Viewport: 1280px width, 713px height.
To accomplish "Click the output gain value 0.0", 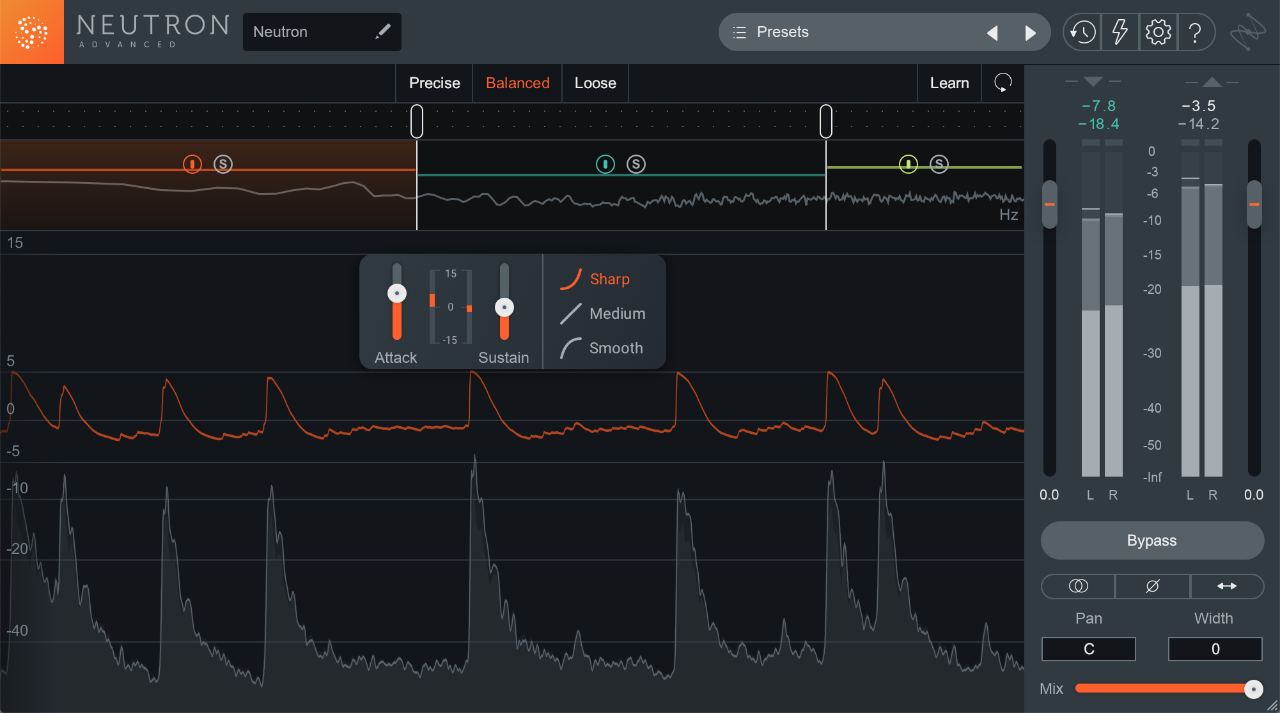I will pos(1254,494).
